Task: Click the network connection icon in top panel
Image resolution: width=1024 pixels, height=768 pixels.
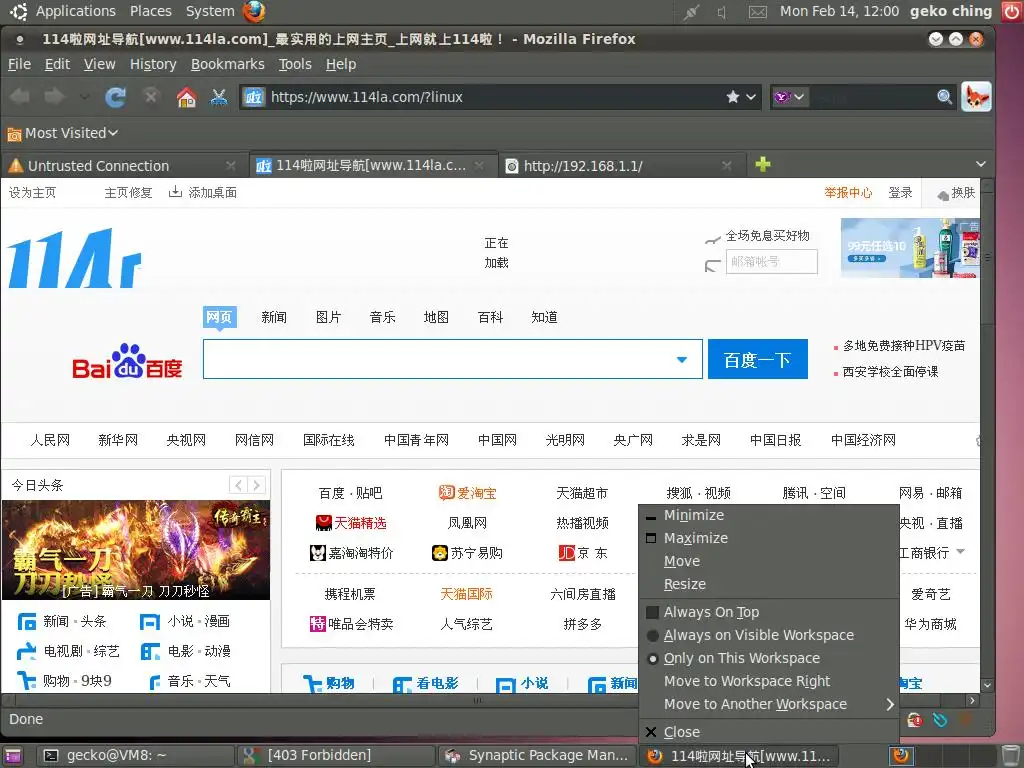Action: pyautogui.click(x=691, y=12)
